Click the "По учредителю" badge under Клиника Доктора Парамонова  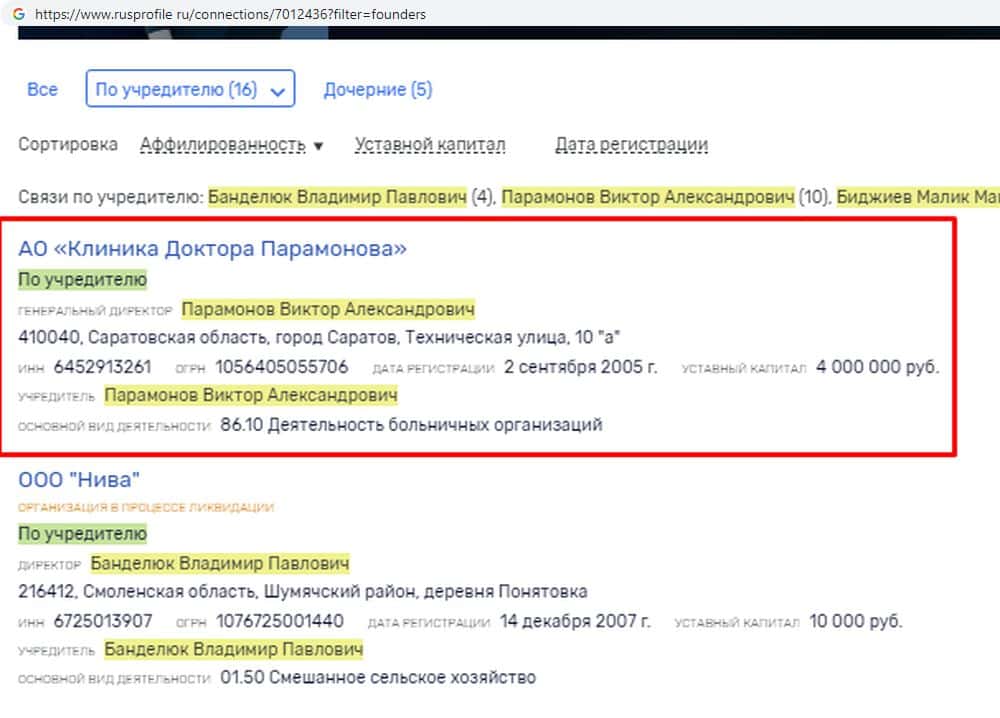click(82, 279)
